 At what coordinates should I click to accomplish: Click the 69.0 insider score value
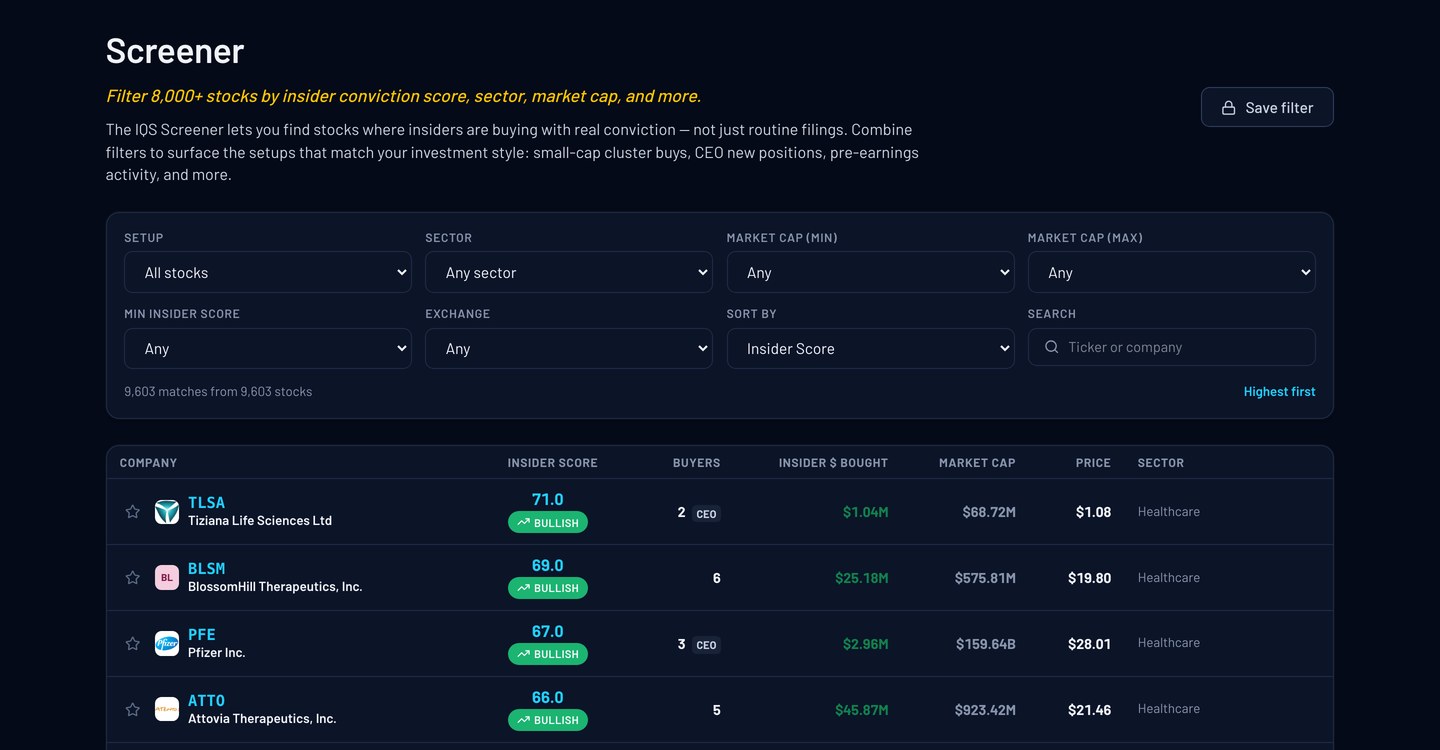(548, 565)
